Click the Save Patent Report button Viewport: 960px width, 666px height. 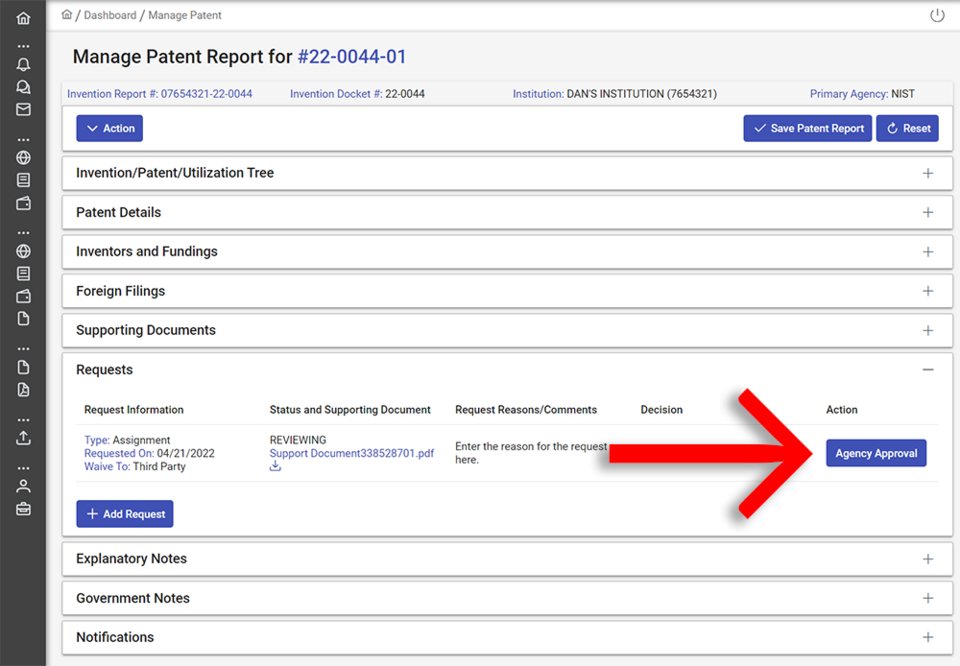click(x=807, y=128)
